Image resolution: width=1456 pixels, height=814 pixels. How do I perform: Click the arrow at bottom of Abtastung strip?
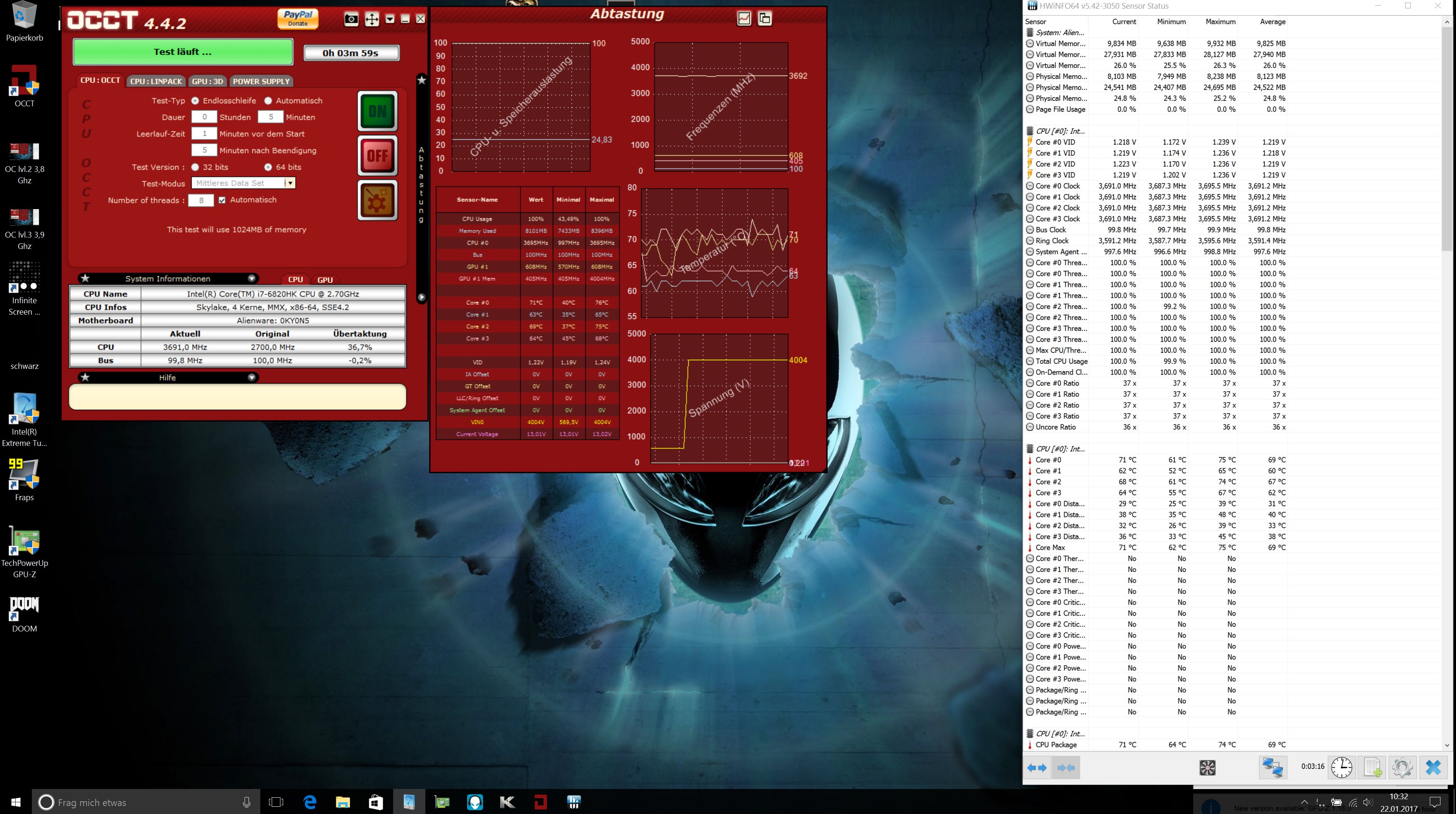click(421, 298)
